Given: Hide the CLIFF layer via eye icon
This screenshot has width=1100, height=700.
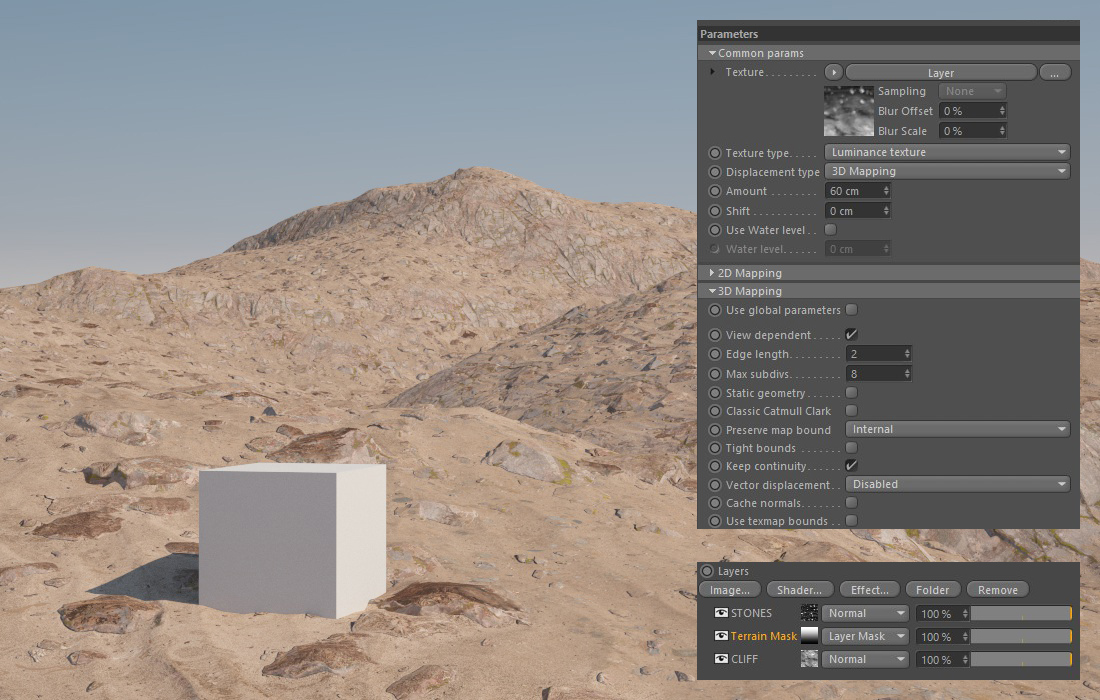Looking at the screenshot, I should [721, 659].
